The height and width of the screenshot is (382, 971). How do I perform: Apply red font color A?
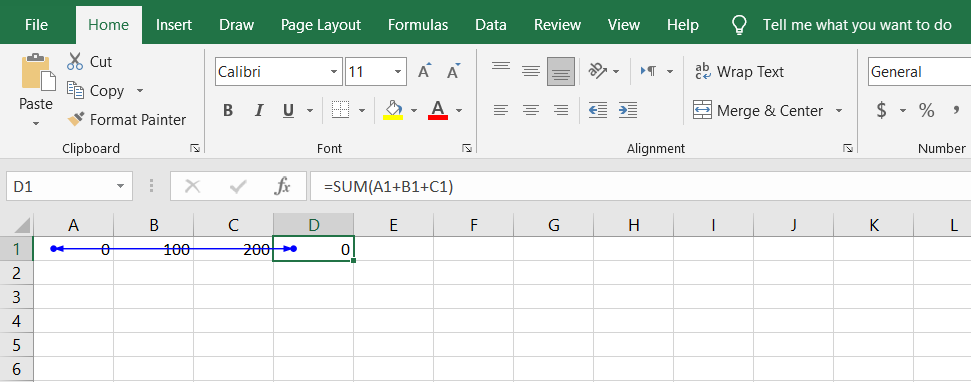[438, 110]
